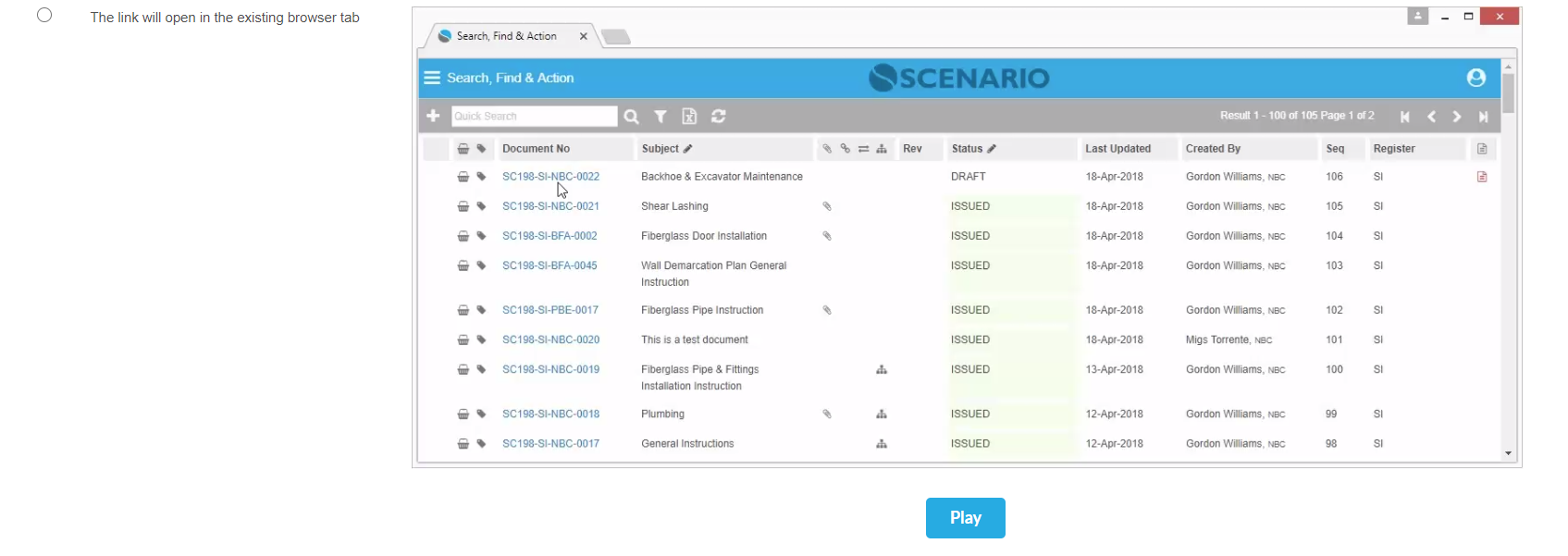Open document link SC198-SI-NBC-0022
The width and height of the screenshot is (1568, 556).
[550, 177]
